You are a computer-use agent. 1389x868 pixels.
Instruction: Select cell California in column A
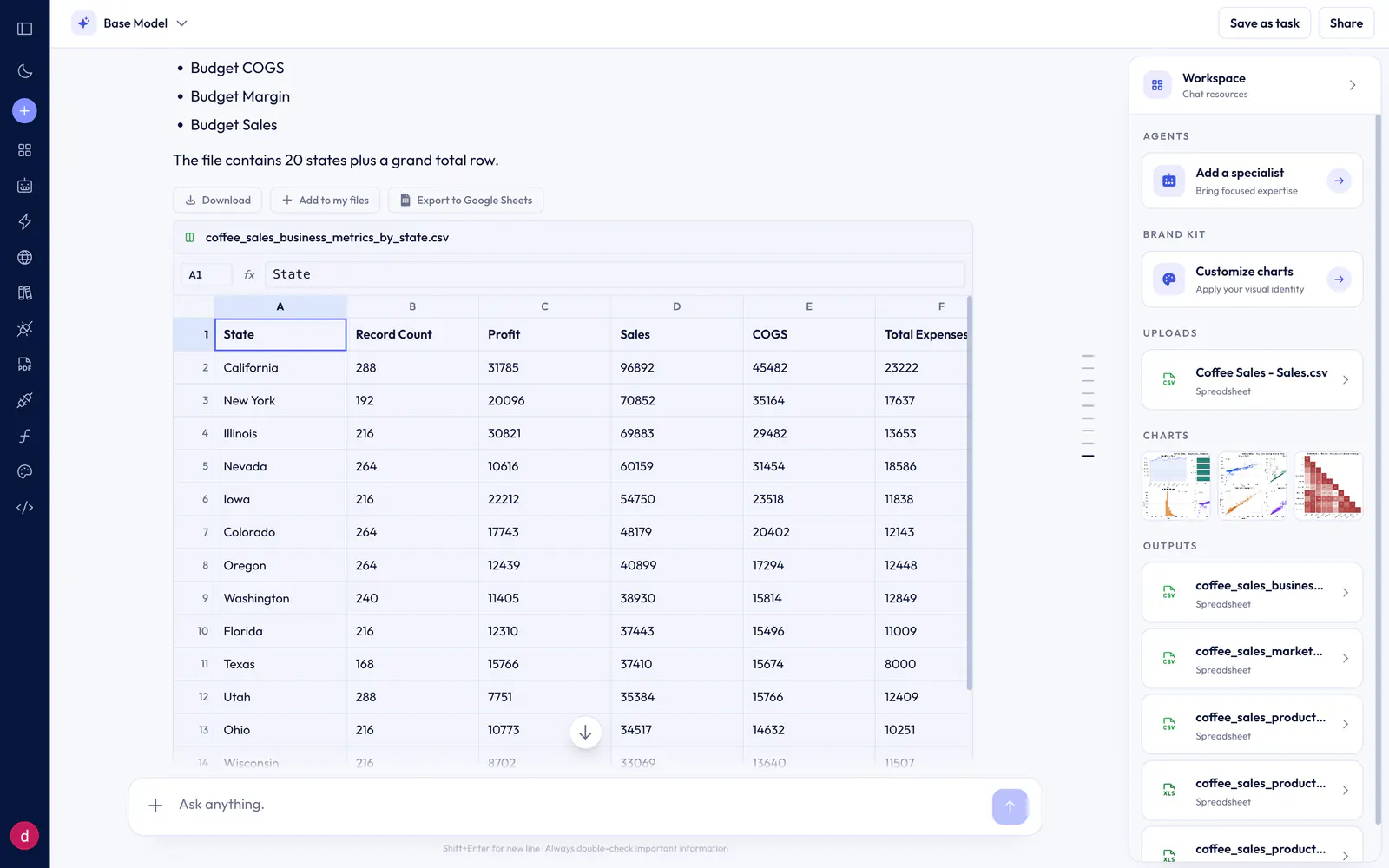[x=280, y=368]
